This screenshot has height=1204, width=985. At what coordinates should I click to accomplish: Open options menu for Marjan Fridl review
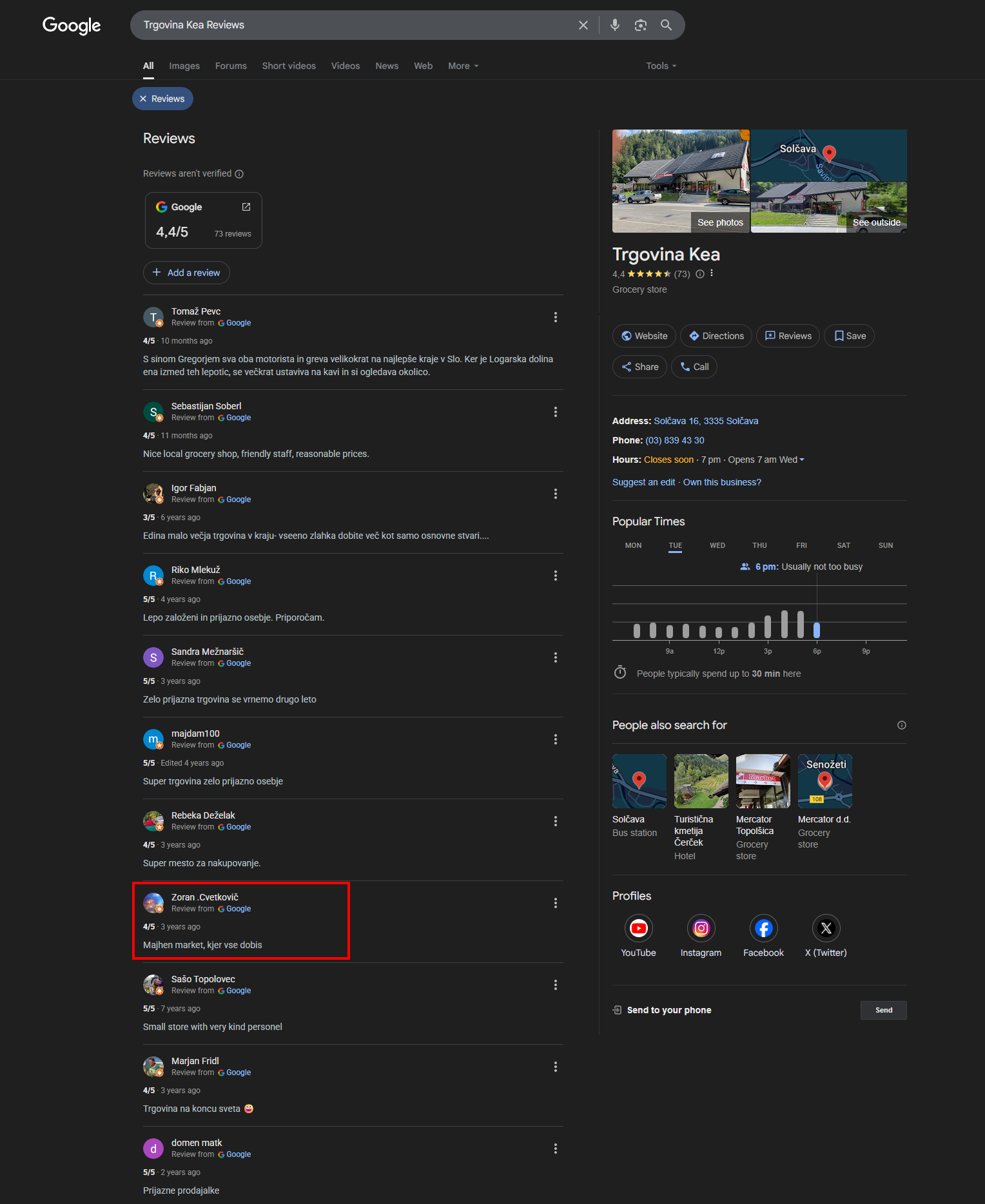556,1067
